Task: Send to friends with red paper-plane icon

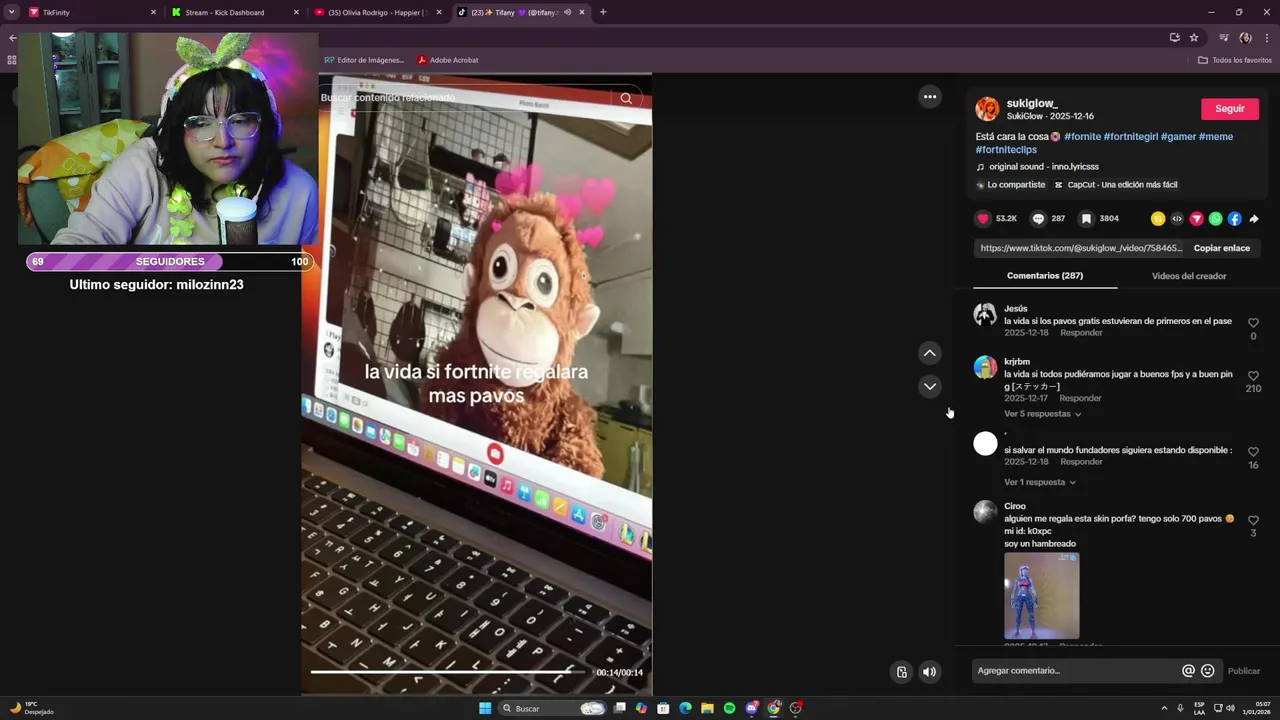Action: click(1196, 219)
